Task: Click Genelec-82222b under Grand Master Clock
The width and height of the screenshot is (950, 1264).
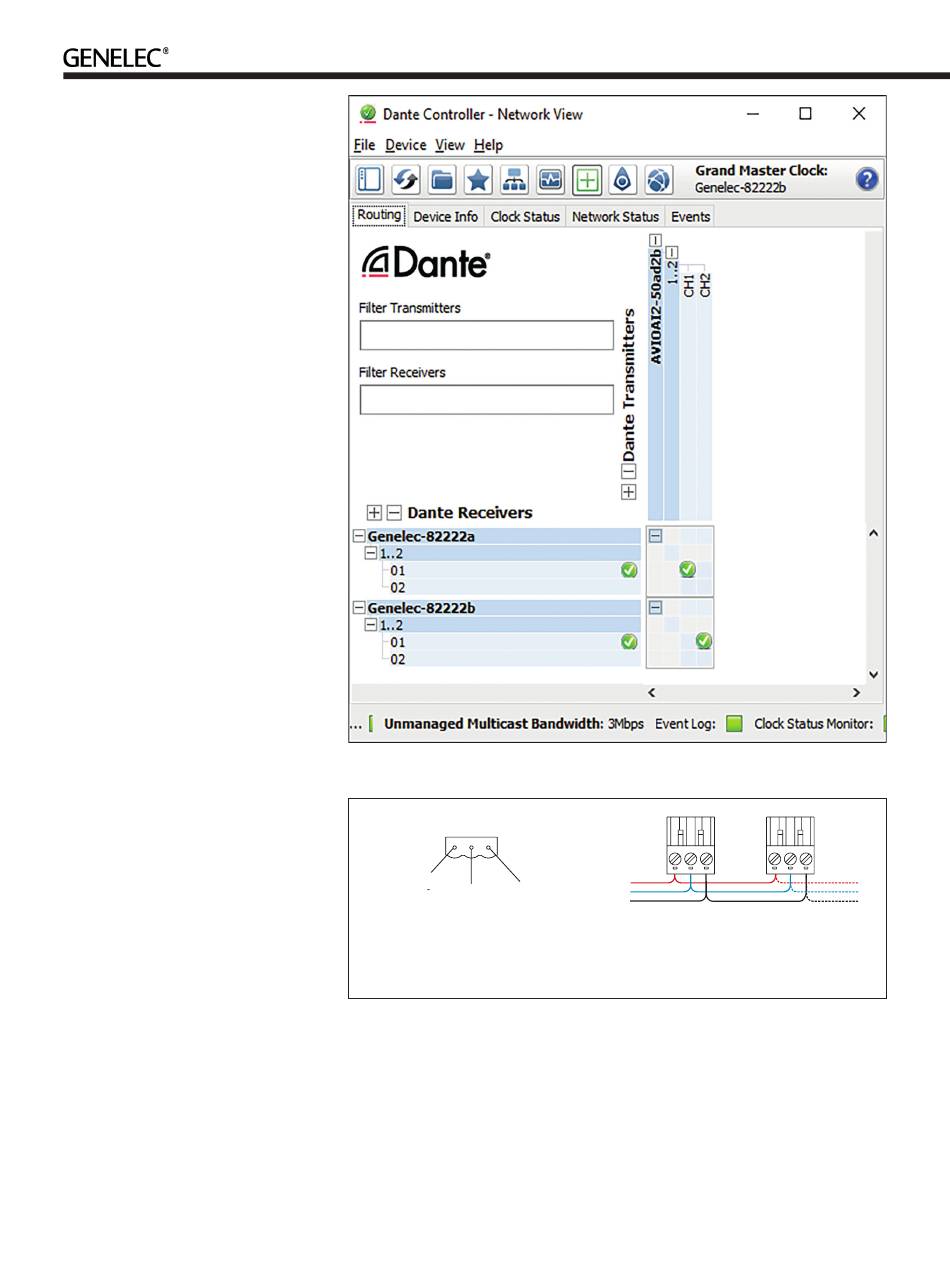Action: click(739, 187)
